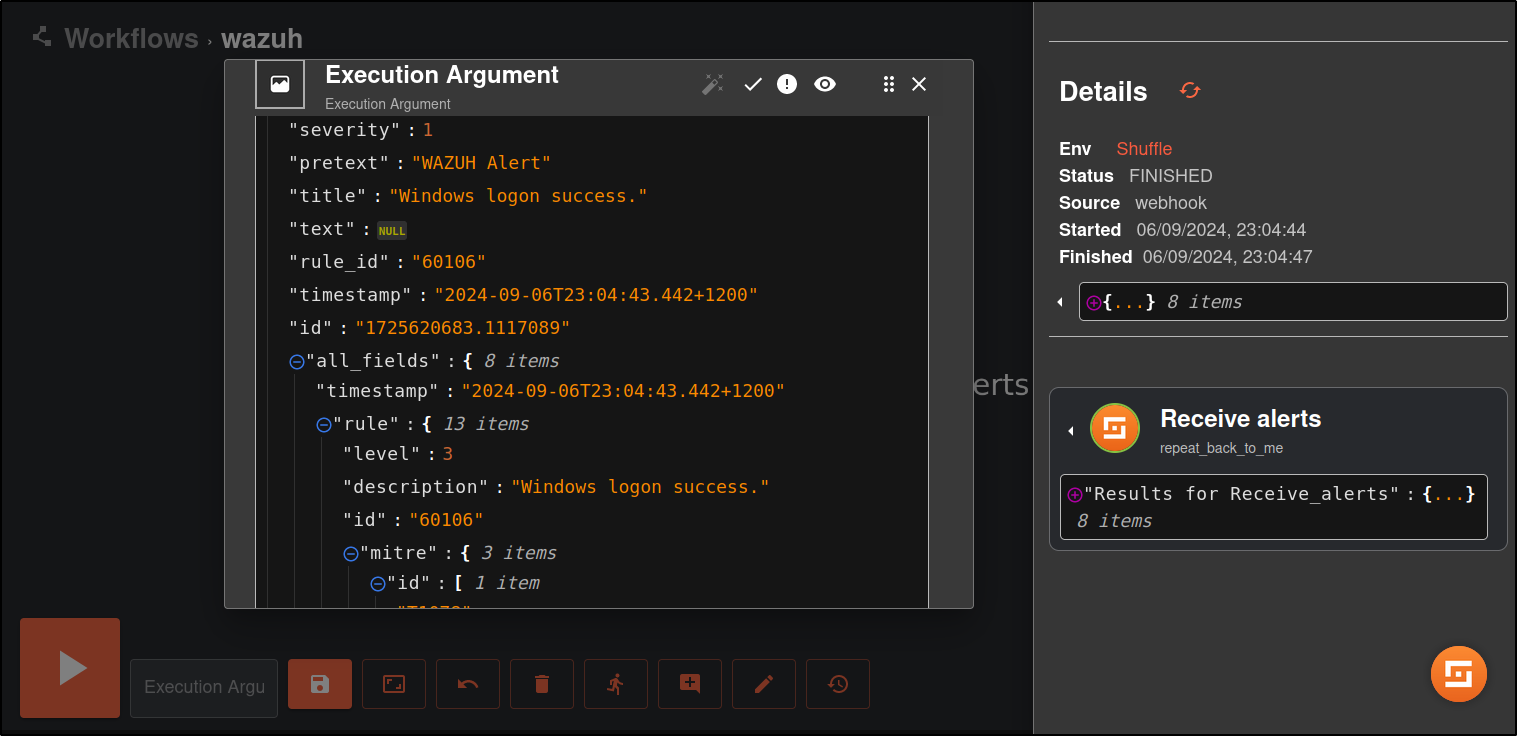Click the "WAZUH Alert" pretext value
The height and width of the screenshot is (736, 1517).
481,163
